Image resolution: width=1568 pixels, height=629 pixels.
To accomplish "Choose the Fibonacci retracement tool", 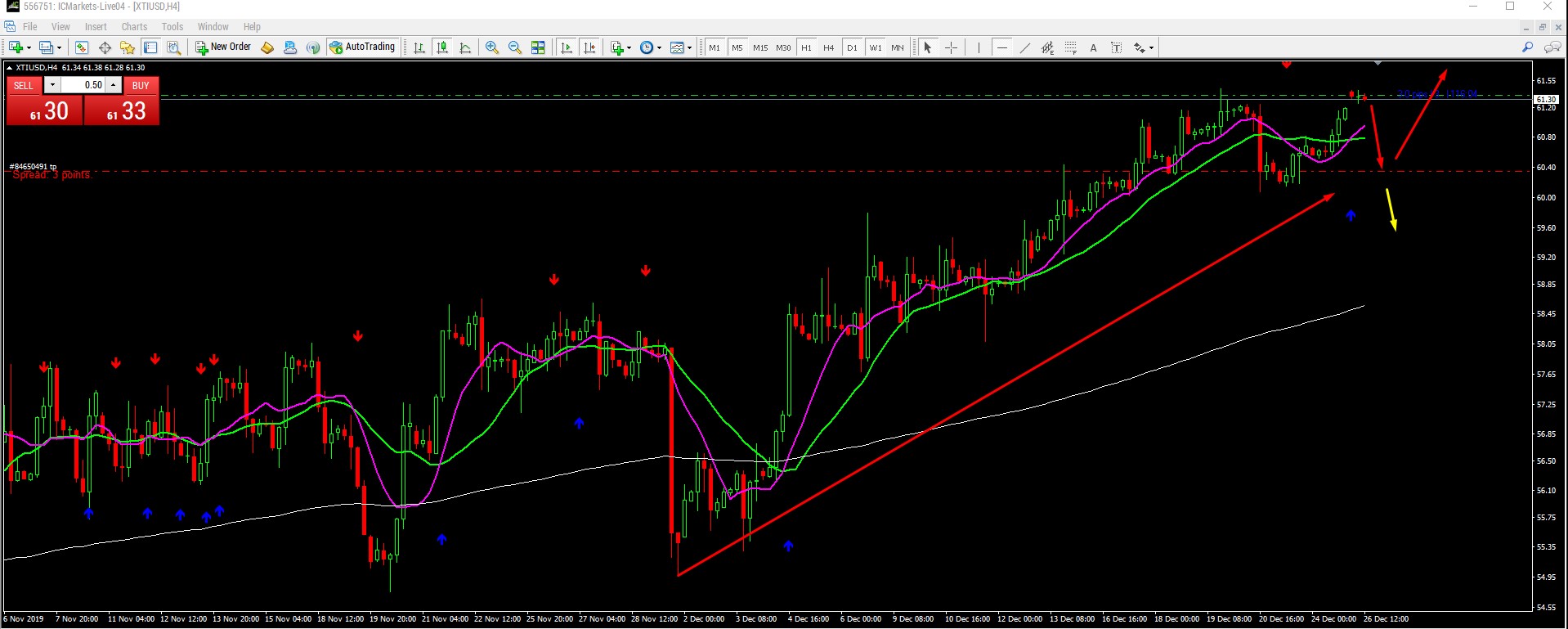I will coord(1070,47).
